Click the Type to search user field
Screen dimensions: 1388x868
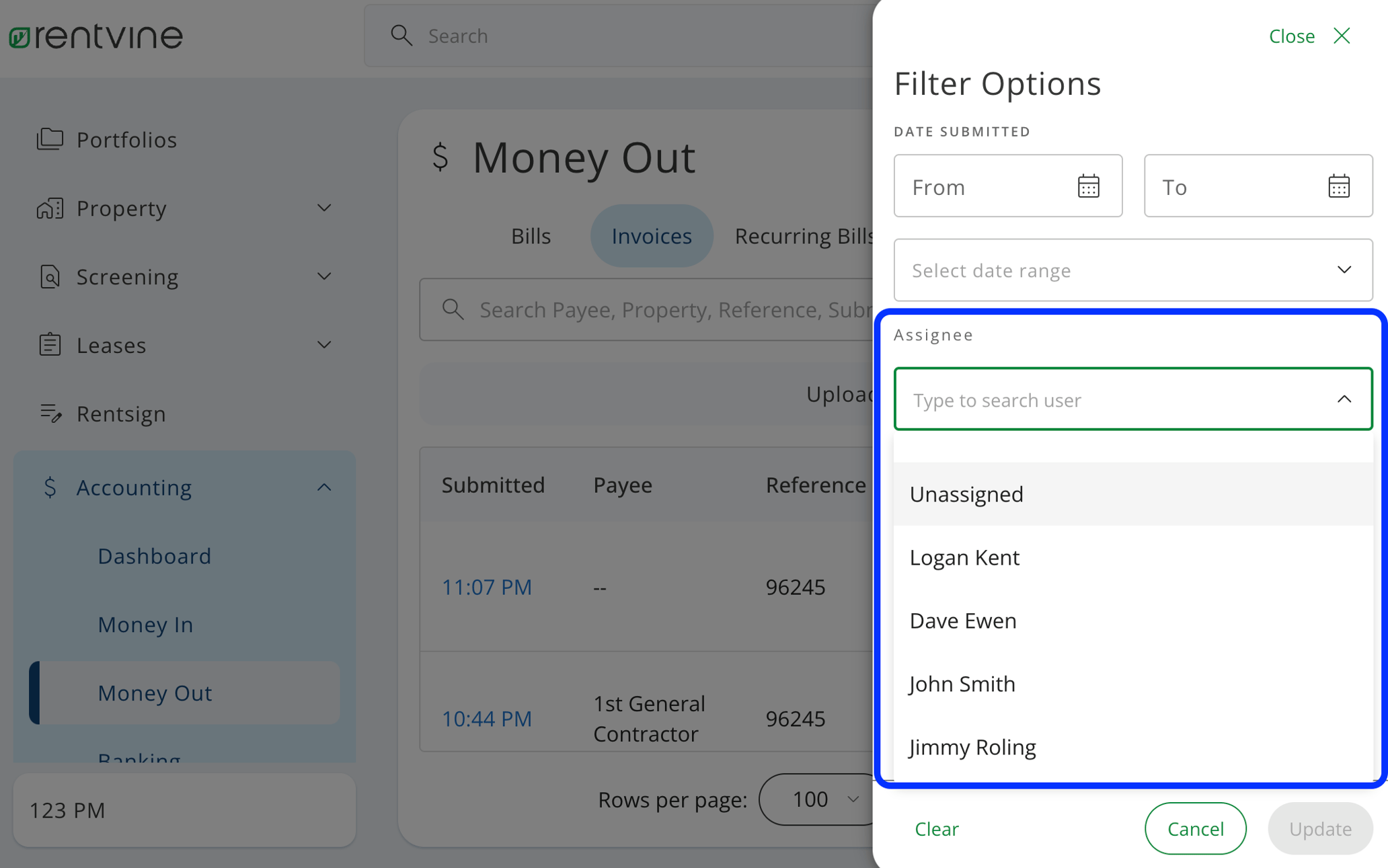pos(1076,399)
